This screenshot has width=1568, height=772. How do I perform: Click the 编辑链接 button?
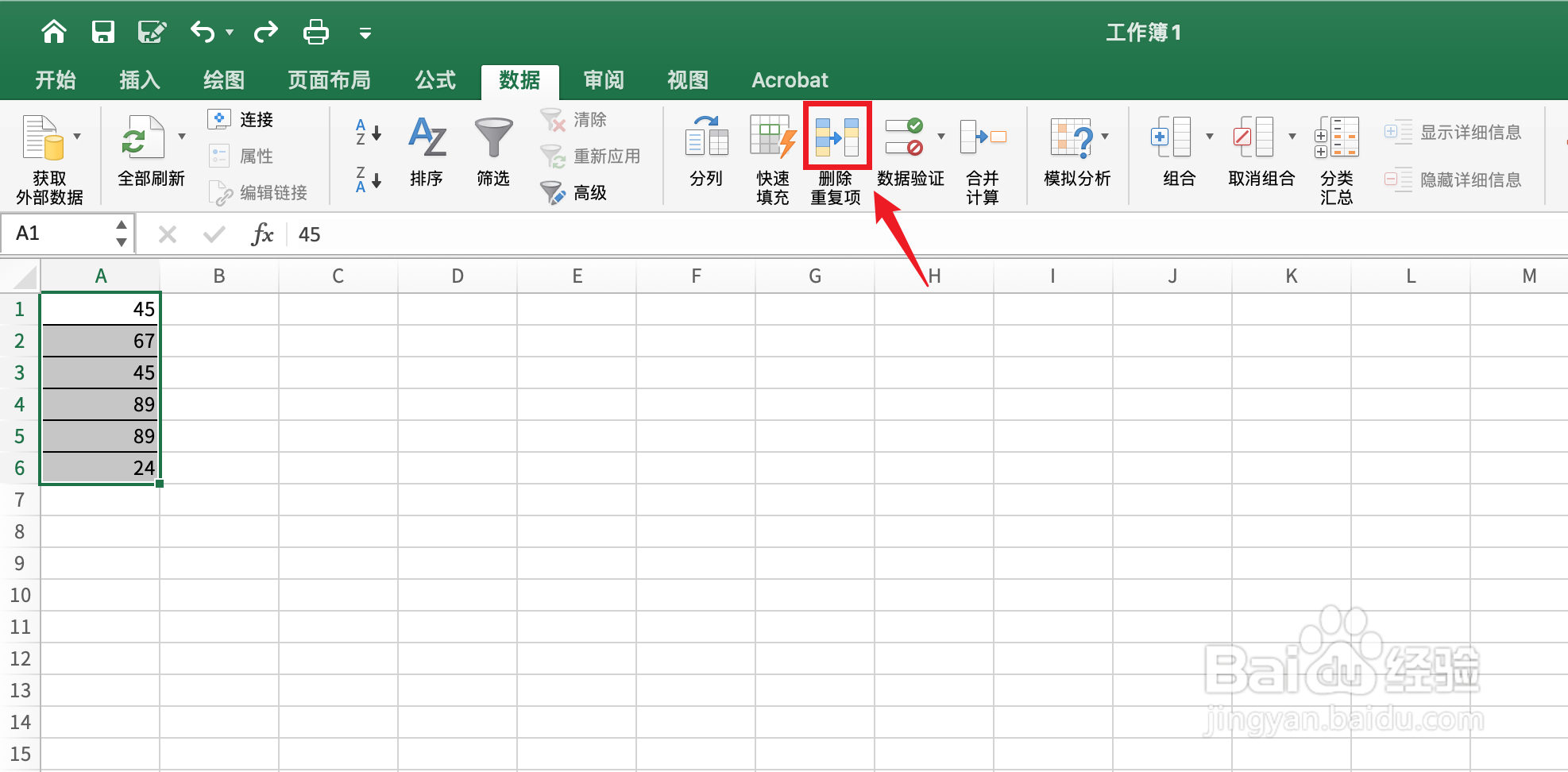point(261,192)
